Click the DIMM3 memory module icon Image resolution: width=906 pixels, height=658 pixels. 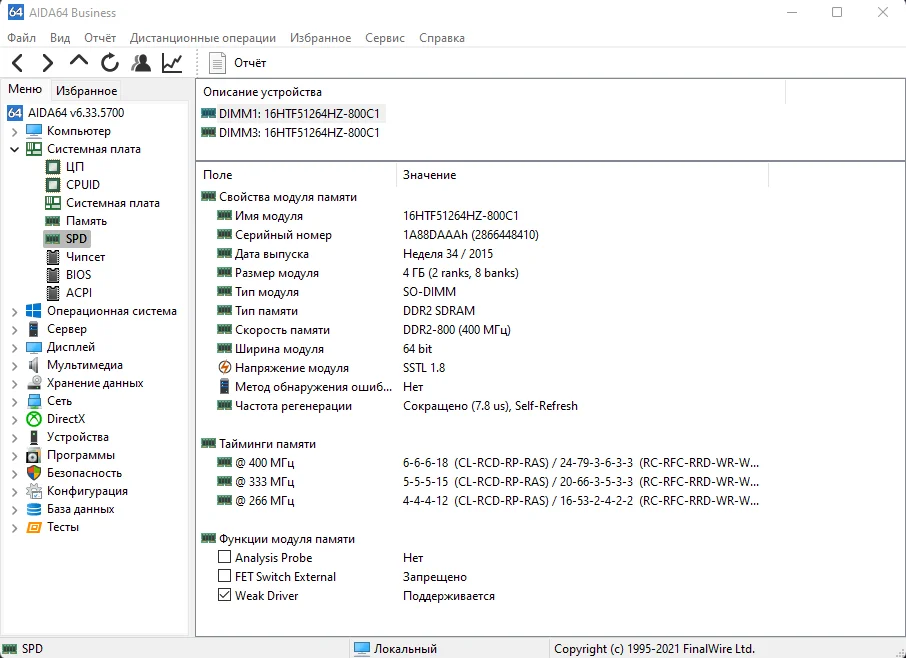(x=208, y=132)
